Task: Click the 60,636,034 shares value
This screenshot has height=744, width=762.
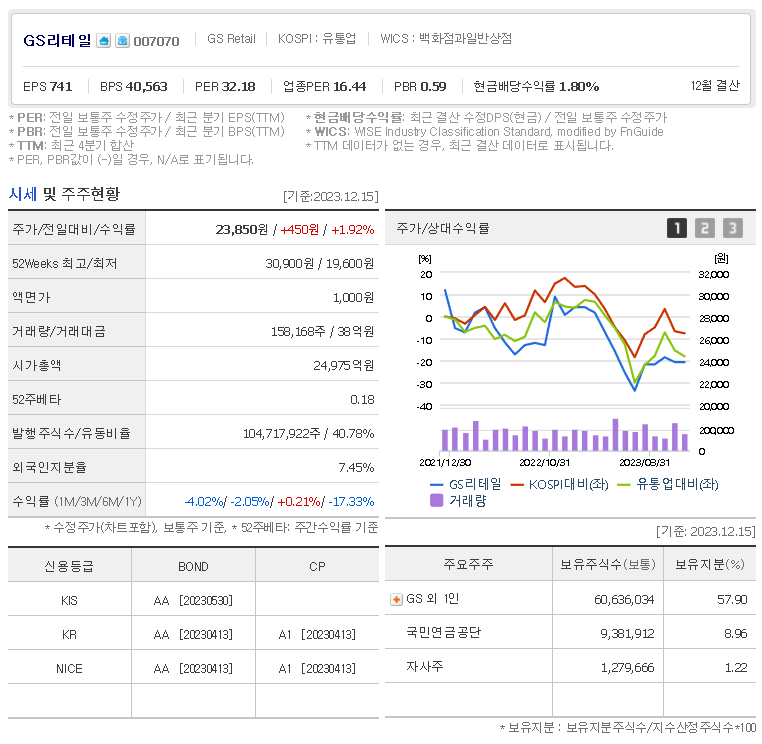Action: 624,599
